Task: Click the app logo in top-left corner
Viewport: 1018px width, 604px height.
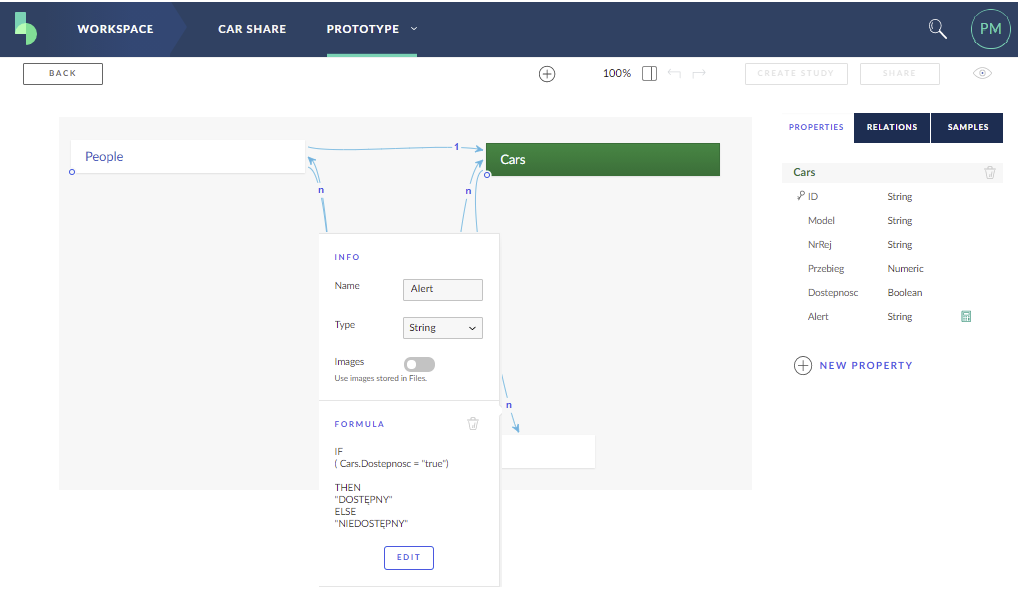Action: (x=26, y=29)
